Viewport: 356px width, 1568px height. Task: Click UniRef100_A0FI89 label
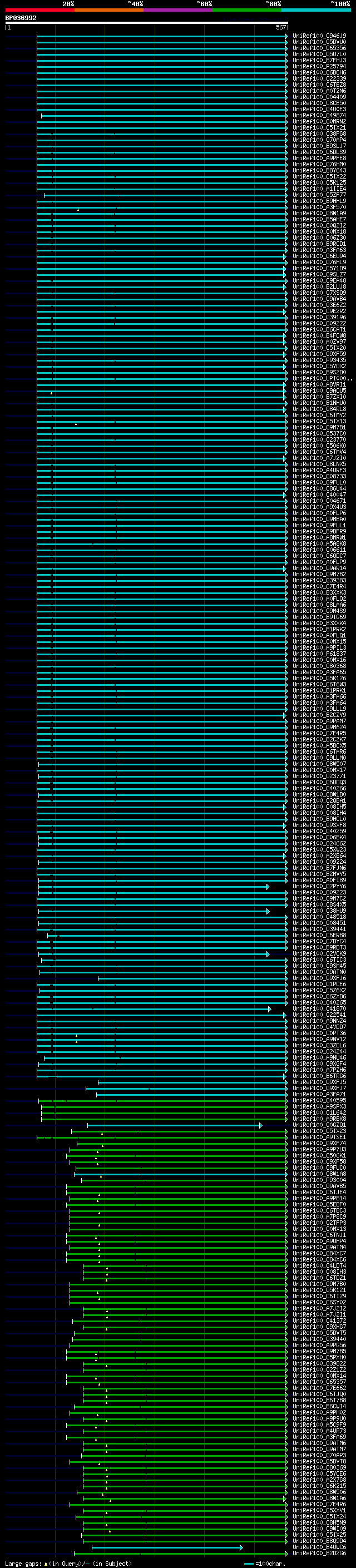point(319,880)
